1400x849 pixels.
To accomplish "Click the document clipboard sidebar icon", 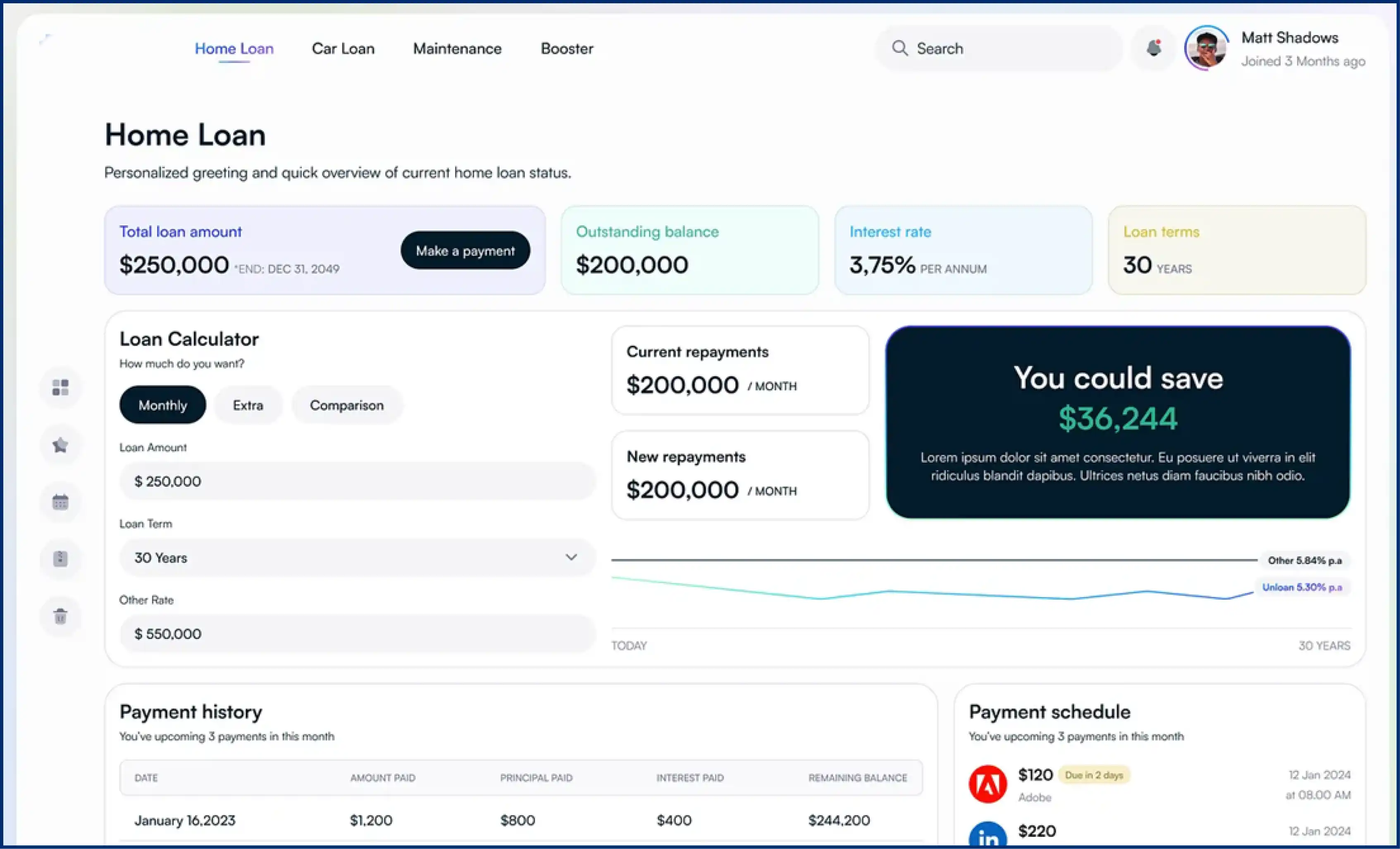I will [60, 559].
